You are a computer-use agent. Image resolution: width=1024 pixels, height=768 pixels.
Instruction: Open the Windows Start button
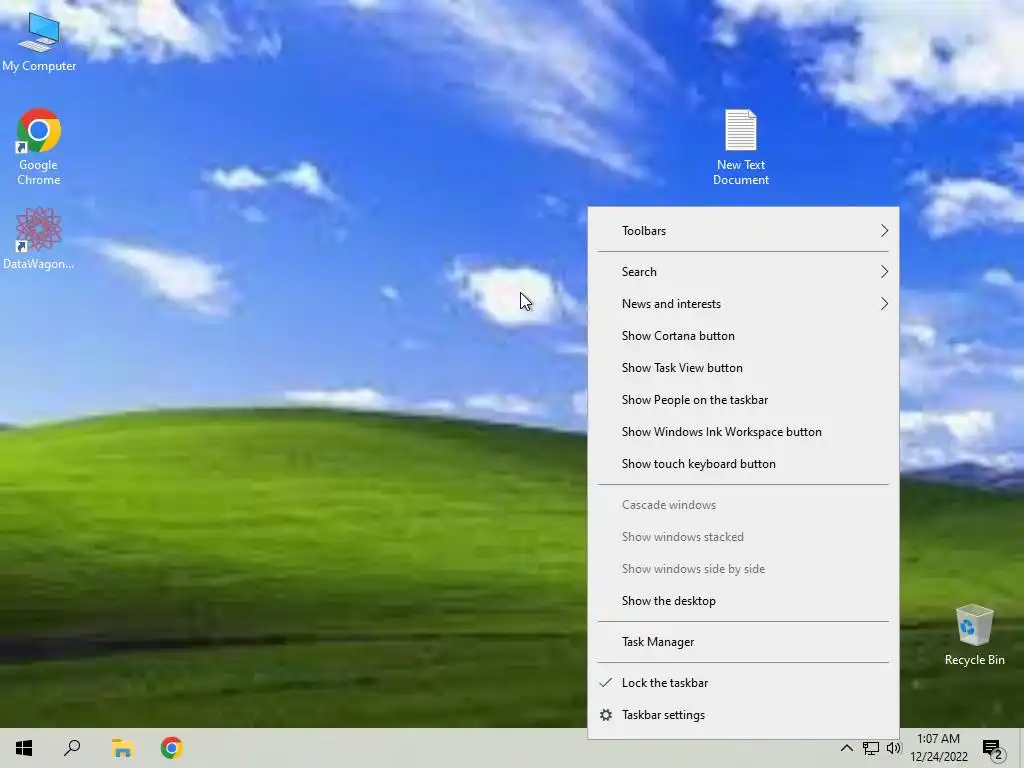pos(24,748)
